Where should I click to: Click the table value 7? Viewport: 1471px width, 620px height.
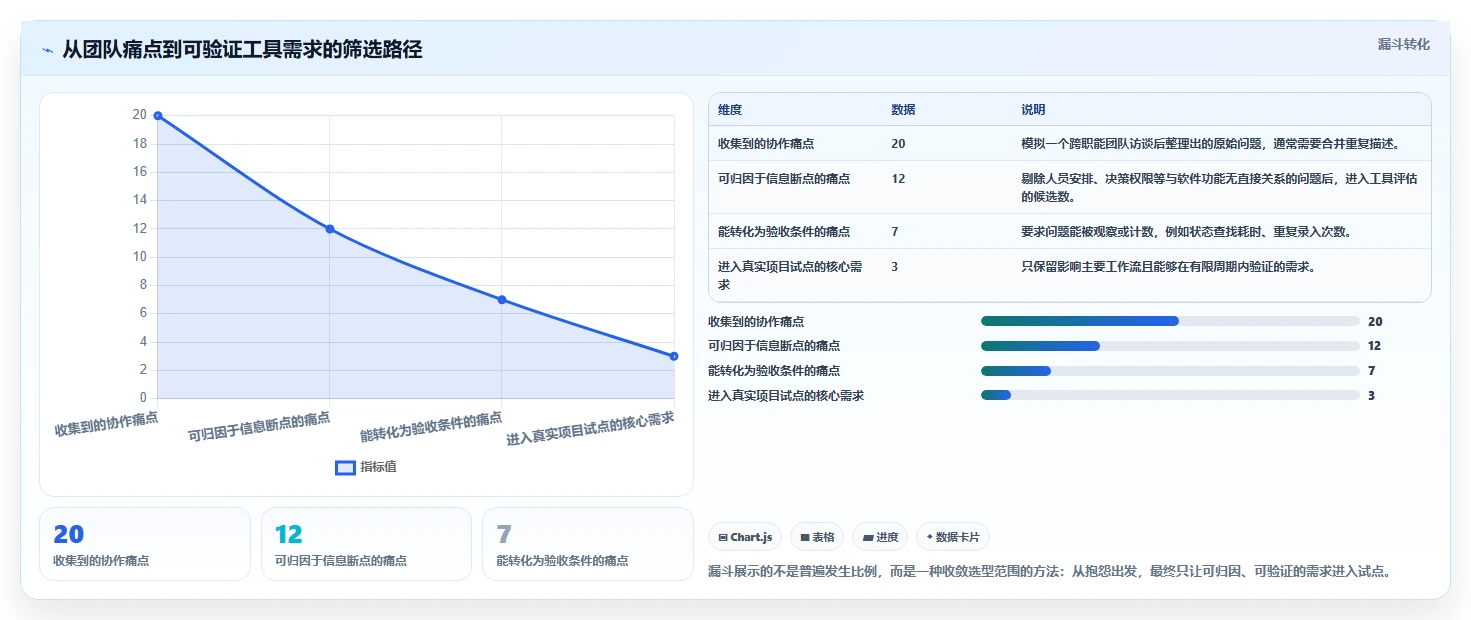coord(895,232)
